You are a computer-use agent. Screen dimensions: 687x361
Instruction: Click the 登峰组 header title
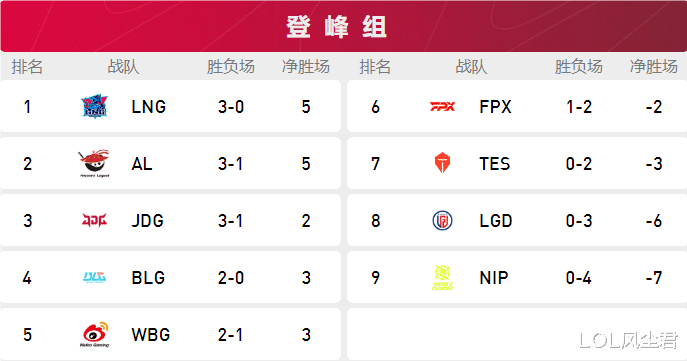pyautogui.click(x=336, y=27)
